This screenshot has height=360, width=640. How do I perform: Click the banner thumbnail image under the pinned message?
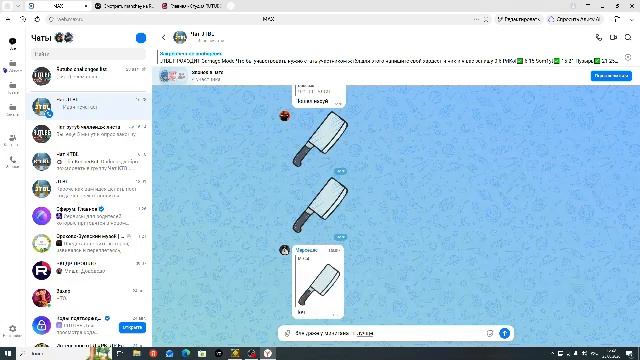click(173, 76)
